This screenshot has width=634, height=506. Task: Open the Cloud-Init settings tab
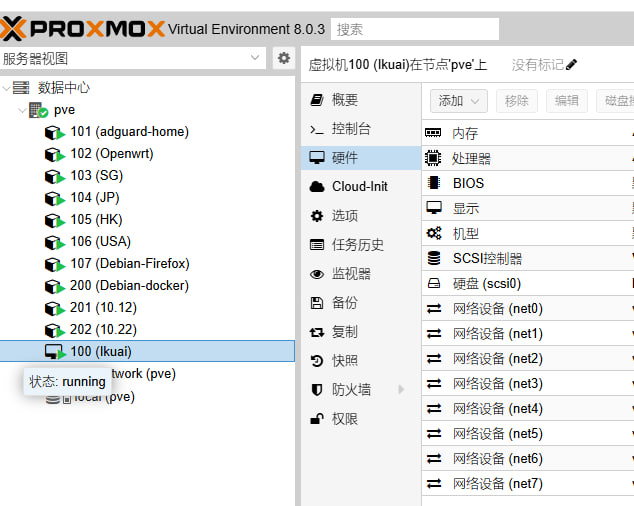(359, 186)
